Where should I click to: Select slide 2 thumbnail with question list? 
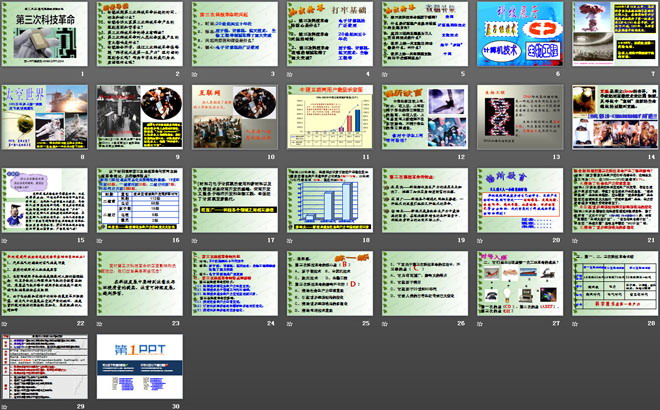(140, 34)
